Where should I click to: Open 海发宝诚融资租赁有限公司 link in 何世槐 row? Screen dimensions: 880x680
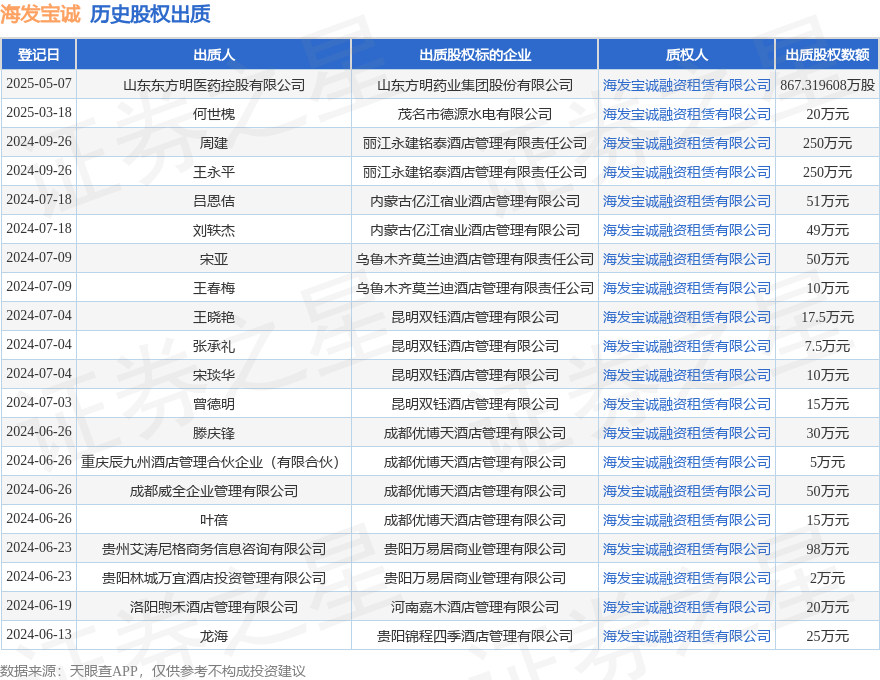coord(686,114)
